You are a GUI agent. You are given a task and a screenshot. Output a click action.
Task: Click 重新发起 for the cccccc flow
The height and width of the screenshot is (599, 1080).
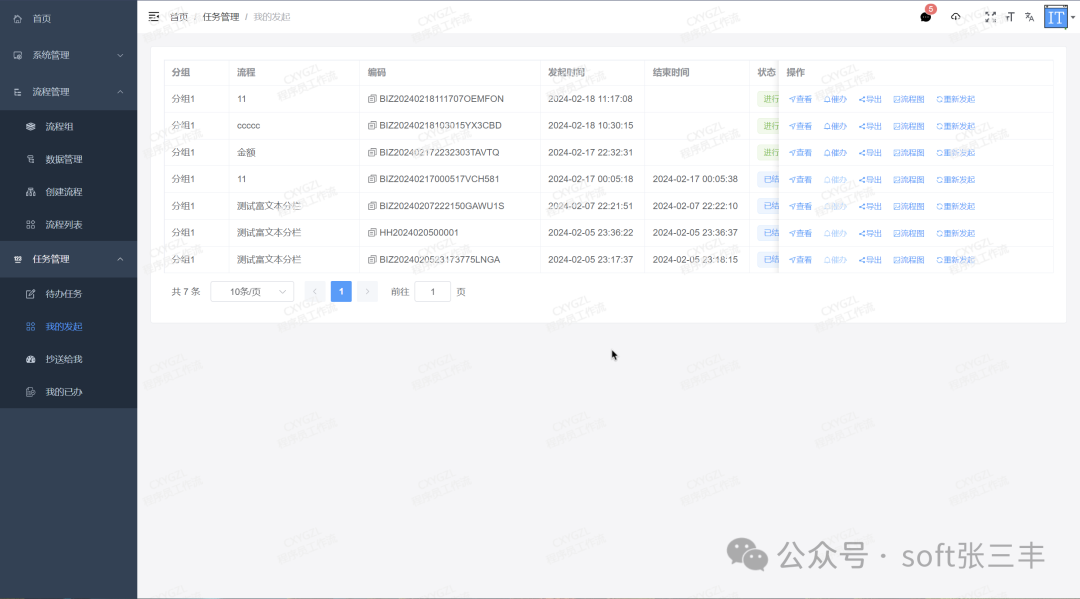pyautogui.click(x=955, y=125)
